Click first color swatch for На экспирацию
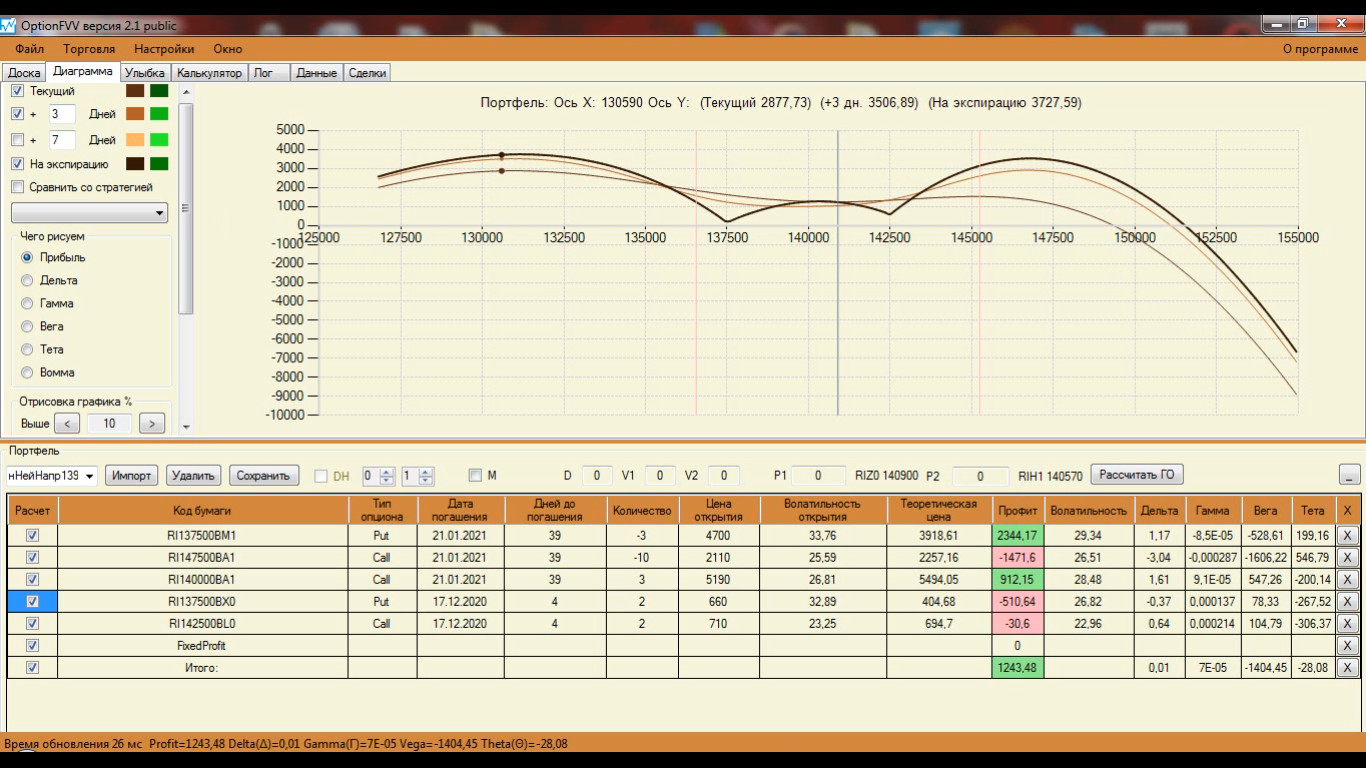Viewport: 1366px width, 768px height. point(135,164)
